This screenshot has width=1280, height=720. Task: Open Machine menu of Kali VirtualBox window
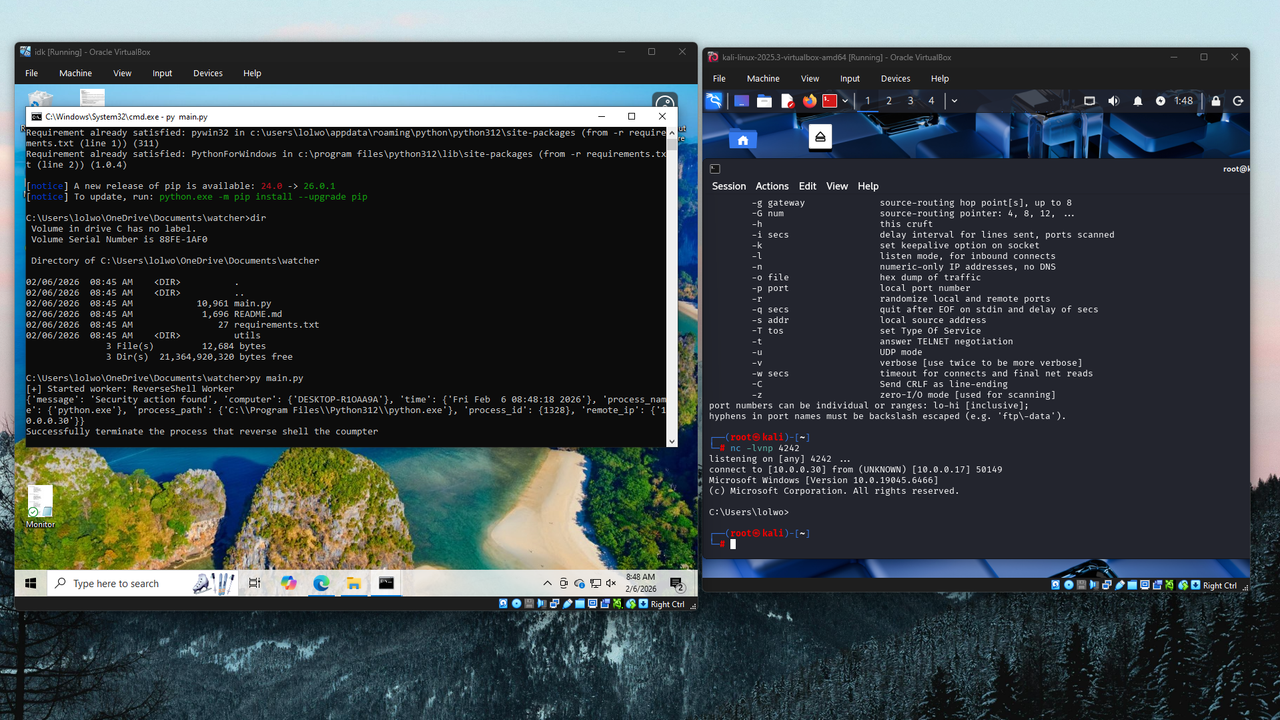[x=763, y=78]
